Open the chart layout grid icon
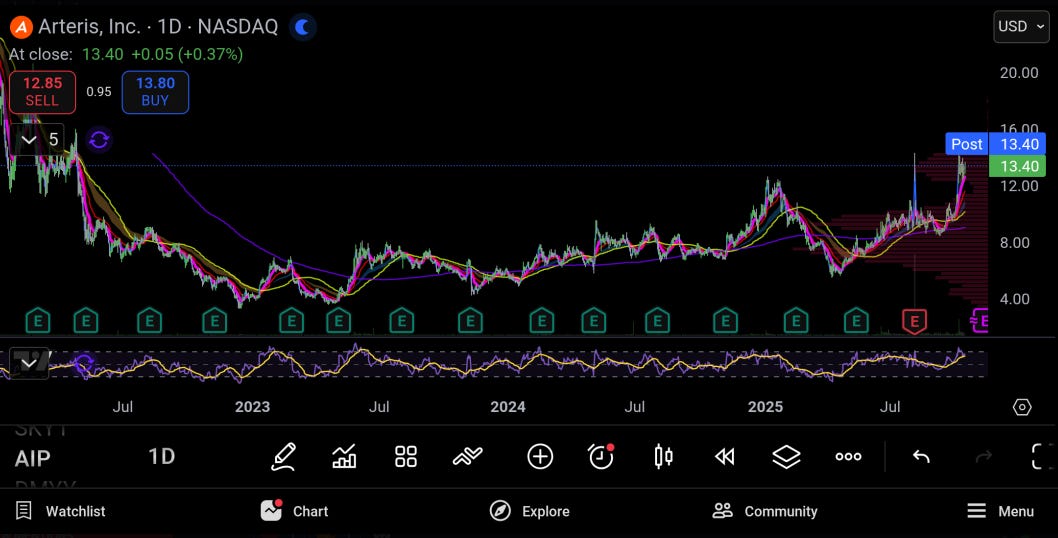Viewport: 1058px width, 538px height. 406,457
